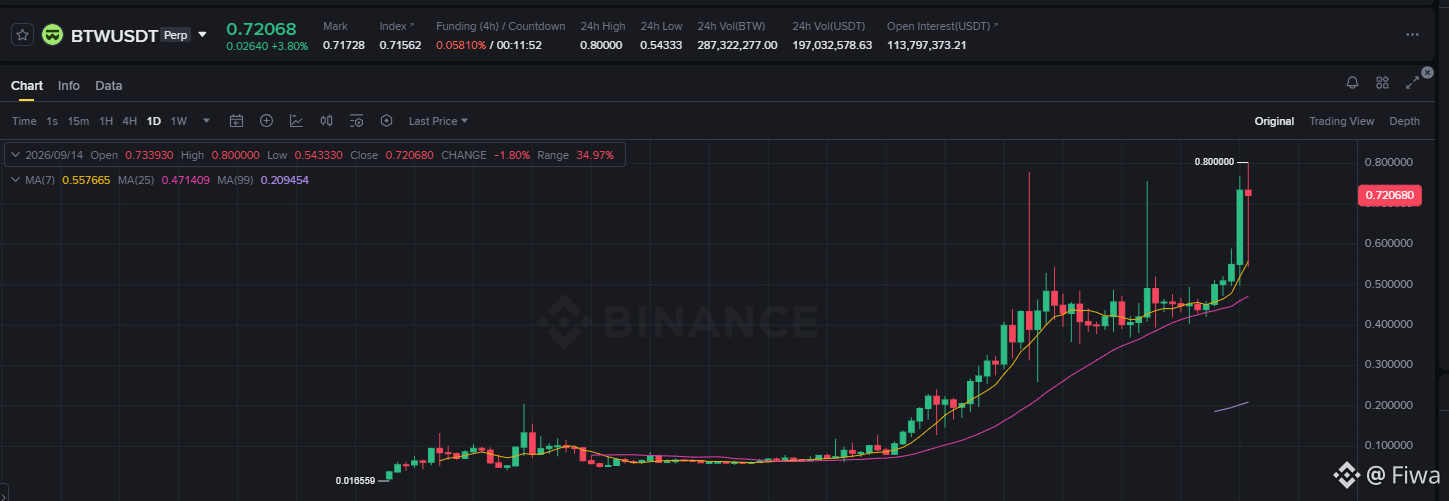Image resolution: width=1449 pixels, height=501 pixels.
Task: Change candlestick chart type icon
Action: (x=326, y=121)
